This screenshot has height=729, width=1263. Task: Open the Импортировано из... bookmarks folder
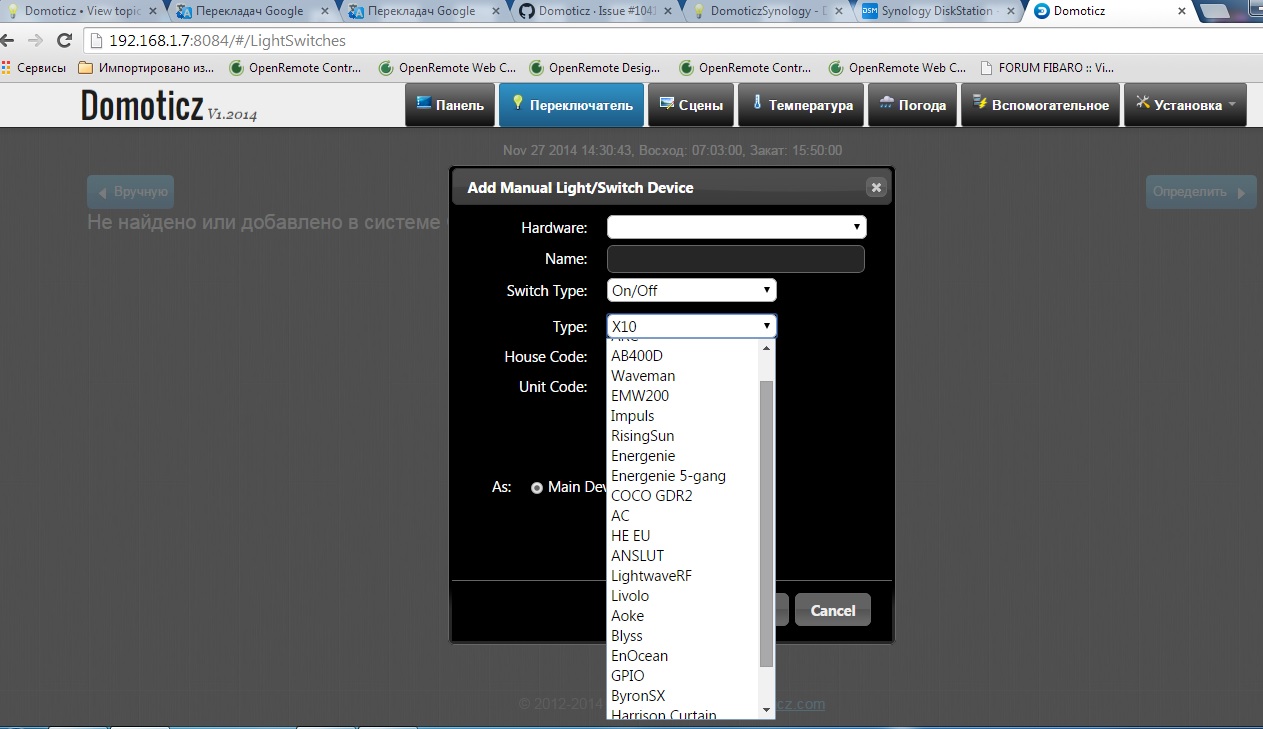pos(146,68)
